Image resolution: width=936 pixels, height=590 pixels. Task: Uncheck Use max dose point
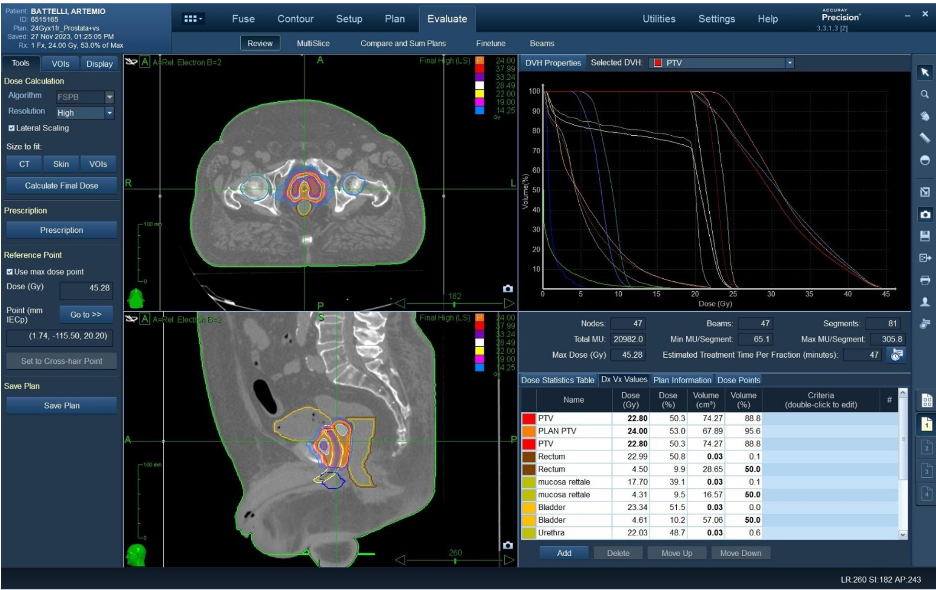(11, 271)
